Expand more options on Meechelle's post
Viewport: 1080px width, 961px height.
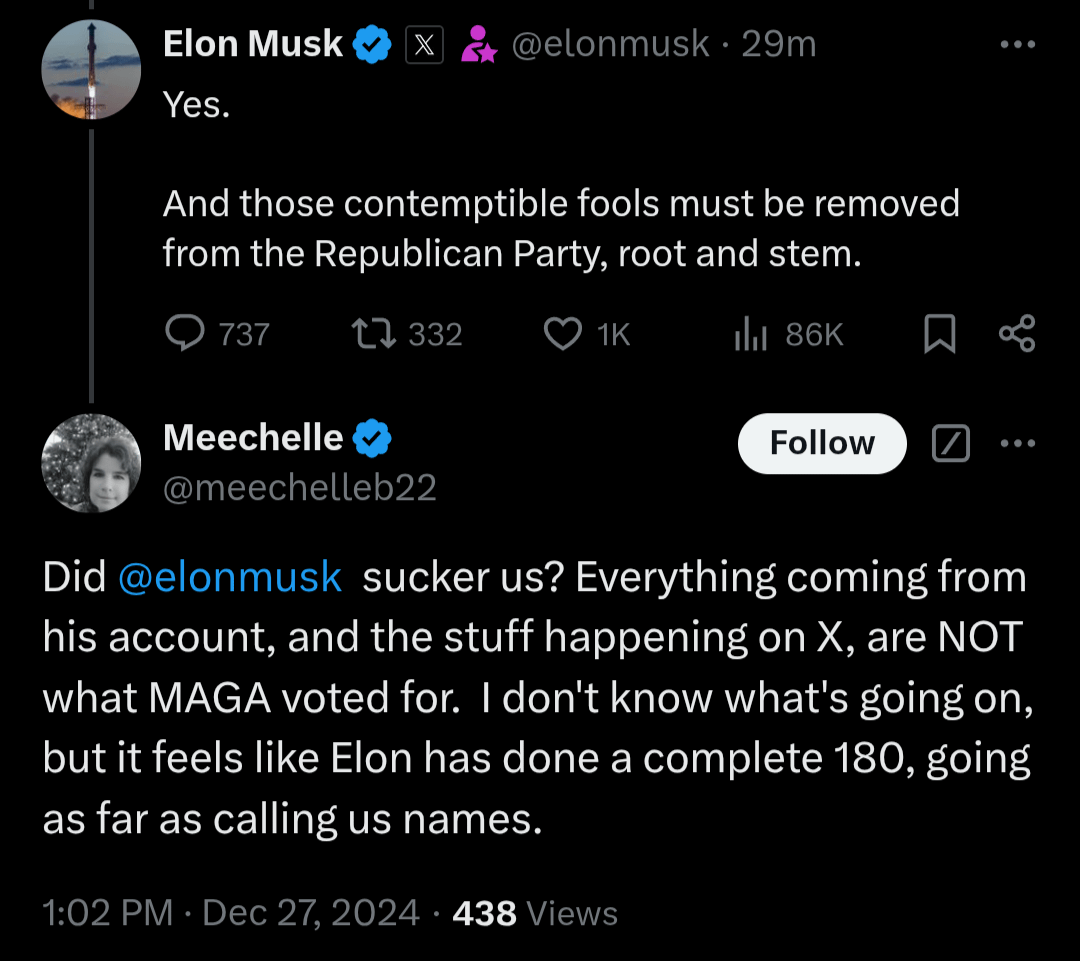(x=1017, y=443)
